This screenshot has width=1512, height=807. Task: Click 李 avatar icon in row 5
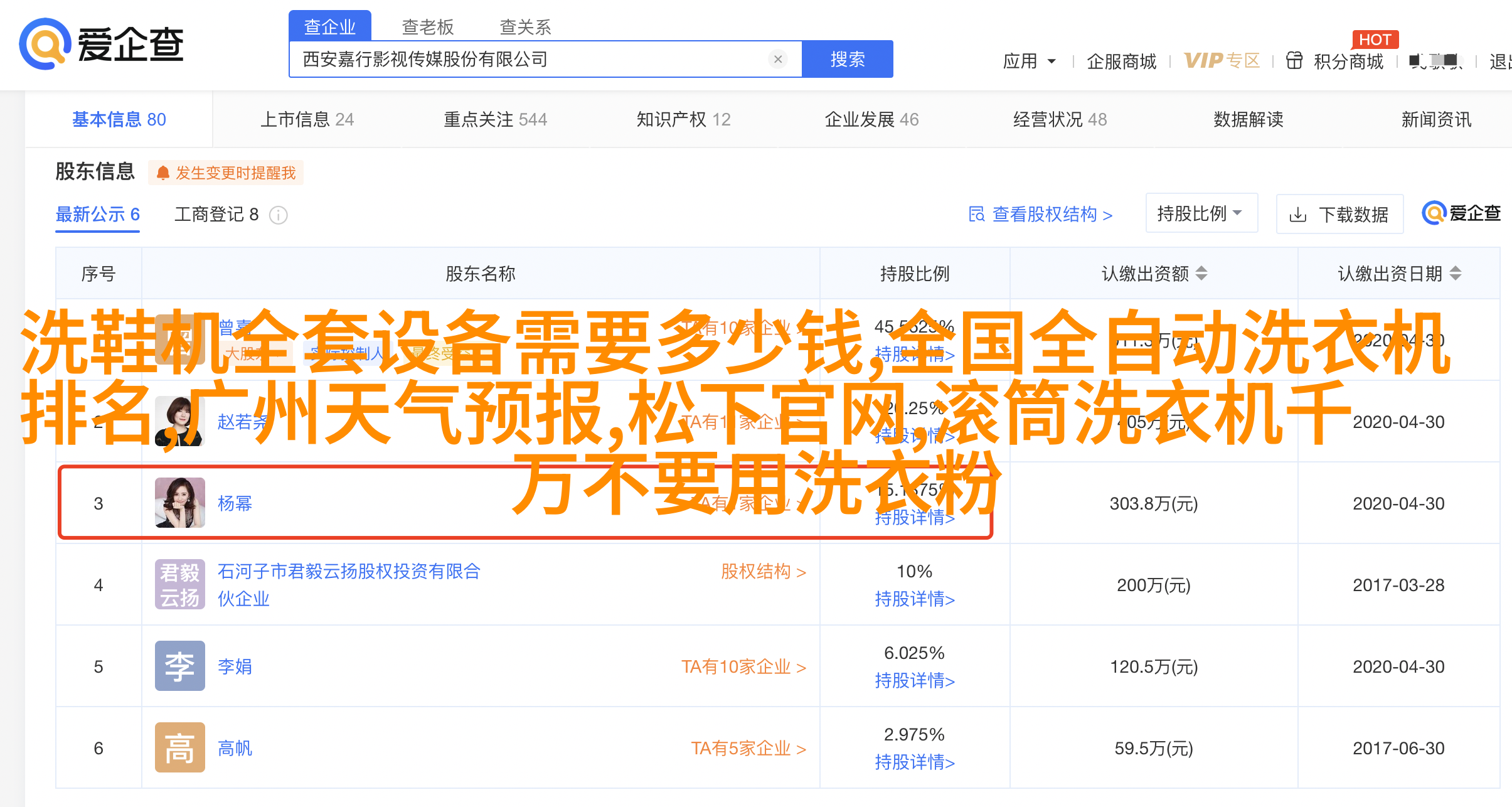coord(180,666)
